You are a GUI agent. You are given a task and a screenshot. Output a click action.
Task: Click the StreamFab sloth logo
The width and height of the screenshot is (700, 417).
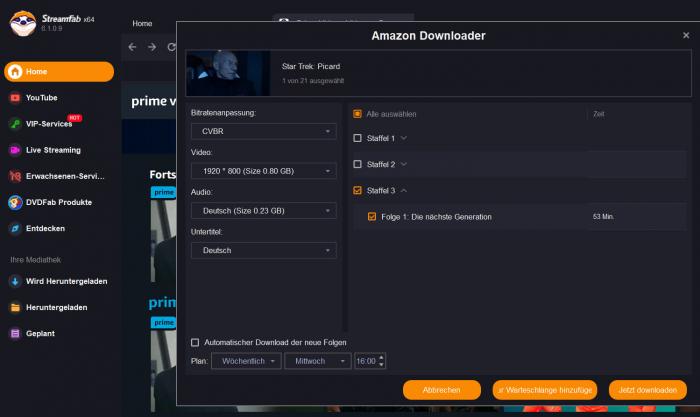pos(23,24)
